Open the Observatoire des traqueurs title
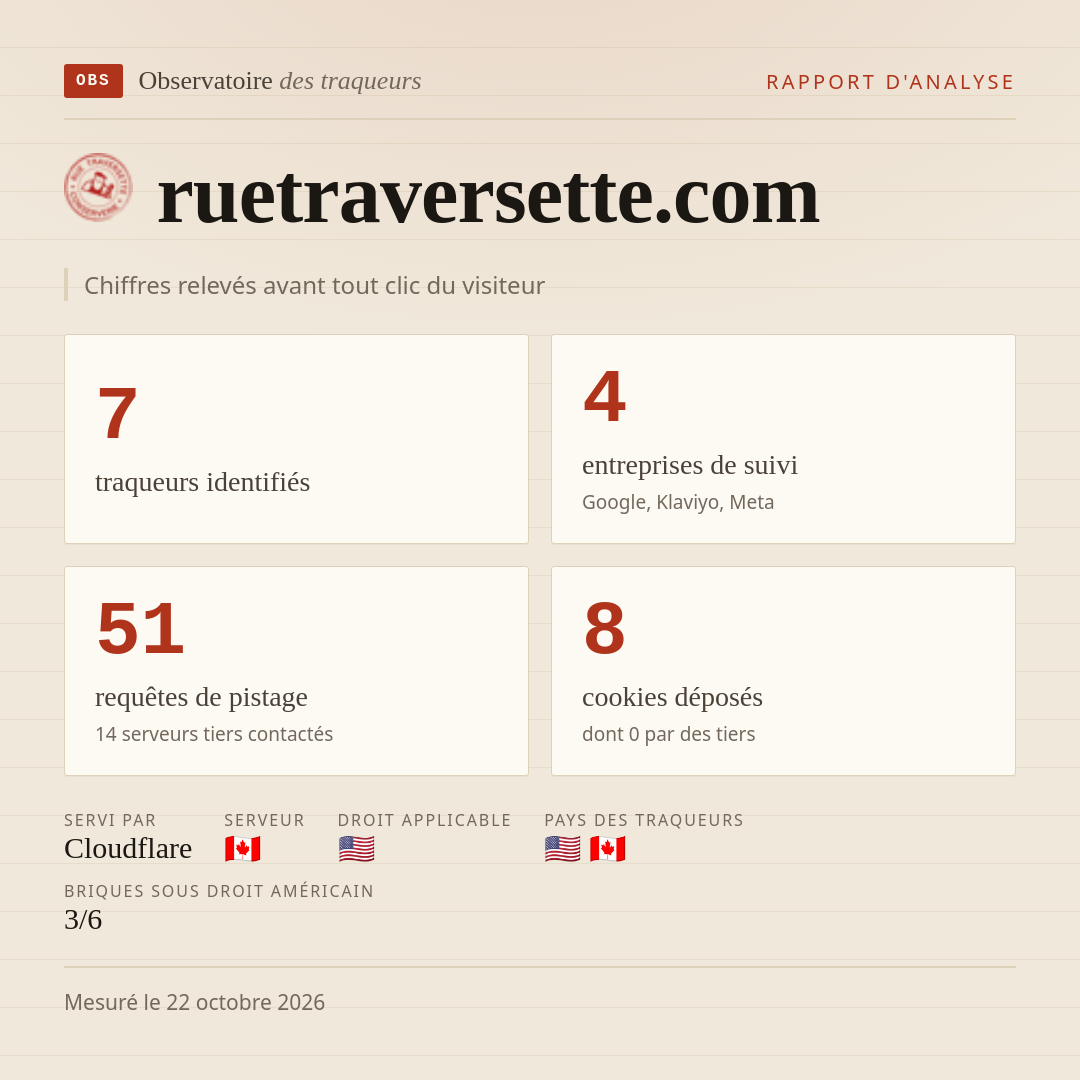1080x1080 pixels. click(280, 81)
